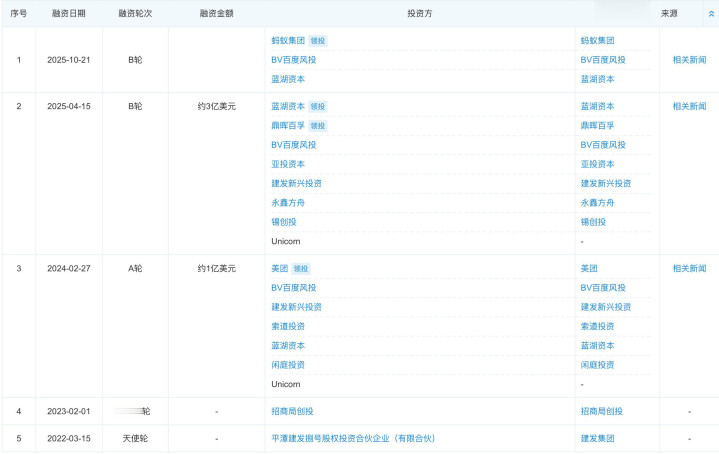This screenshot has width=719, height=454.
Task: Click the 领投 tag next to 蚂蚁集团
Action: pos(318,41)
